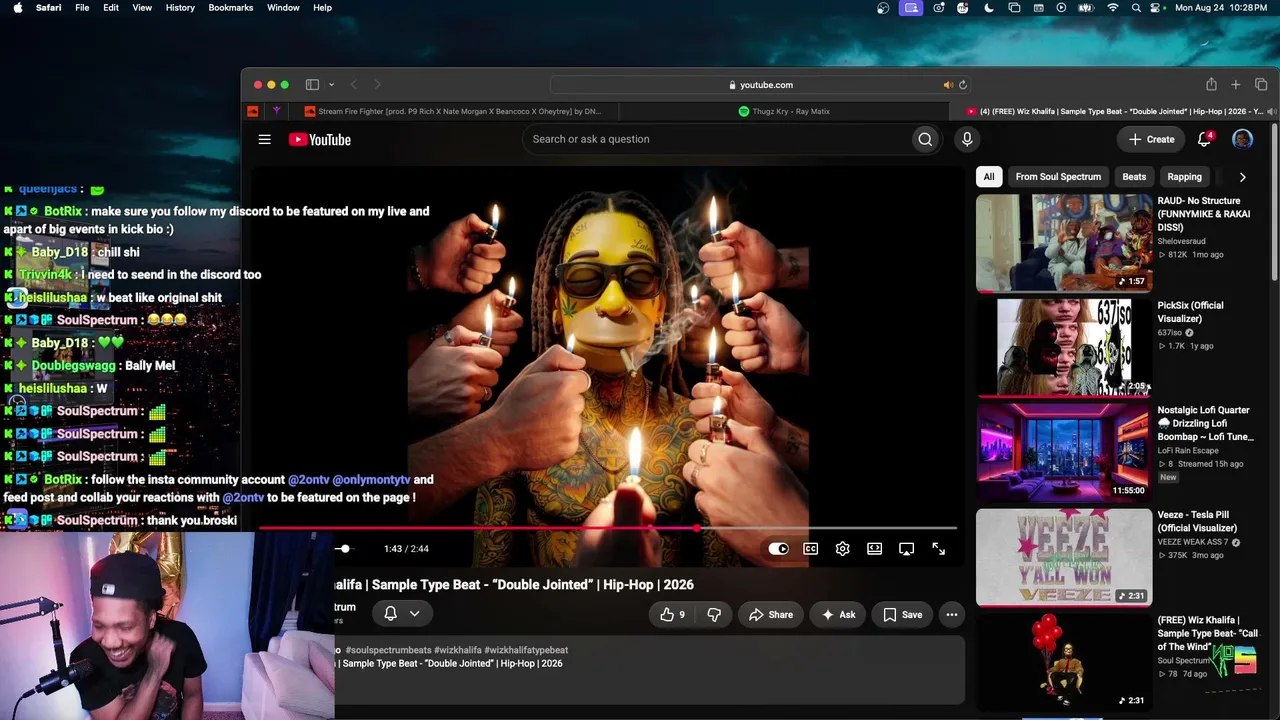Open the Focus moon menu bar icon
The width and height of the screenshot is (1280, 720).
pos(989,8)
